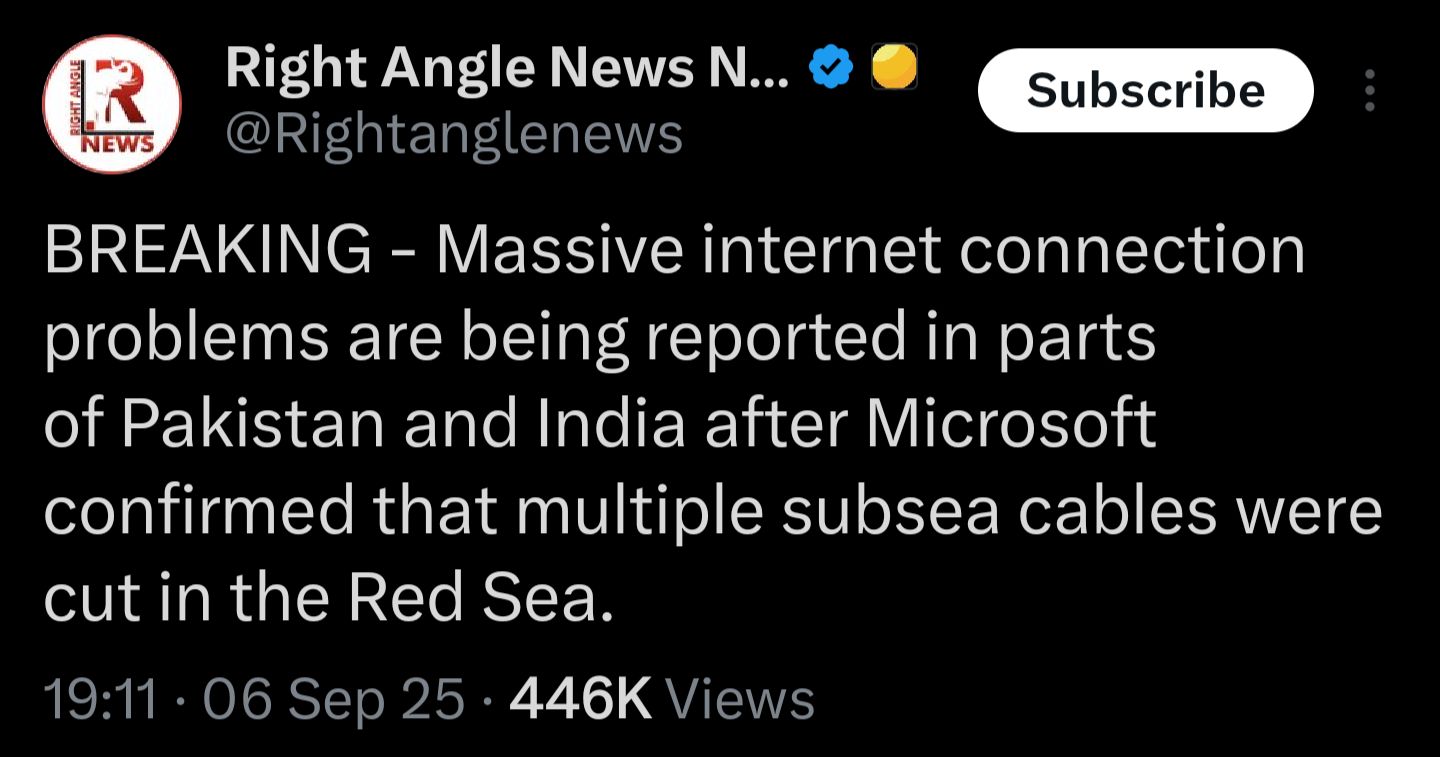The height and width of the screenshot is (757, 1440).
Task: Click the Views label beside 446K
Action: tap(739, 699)
